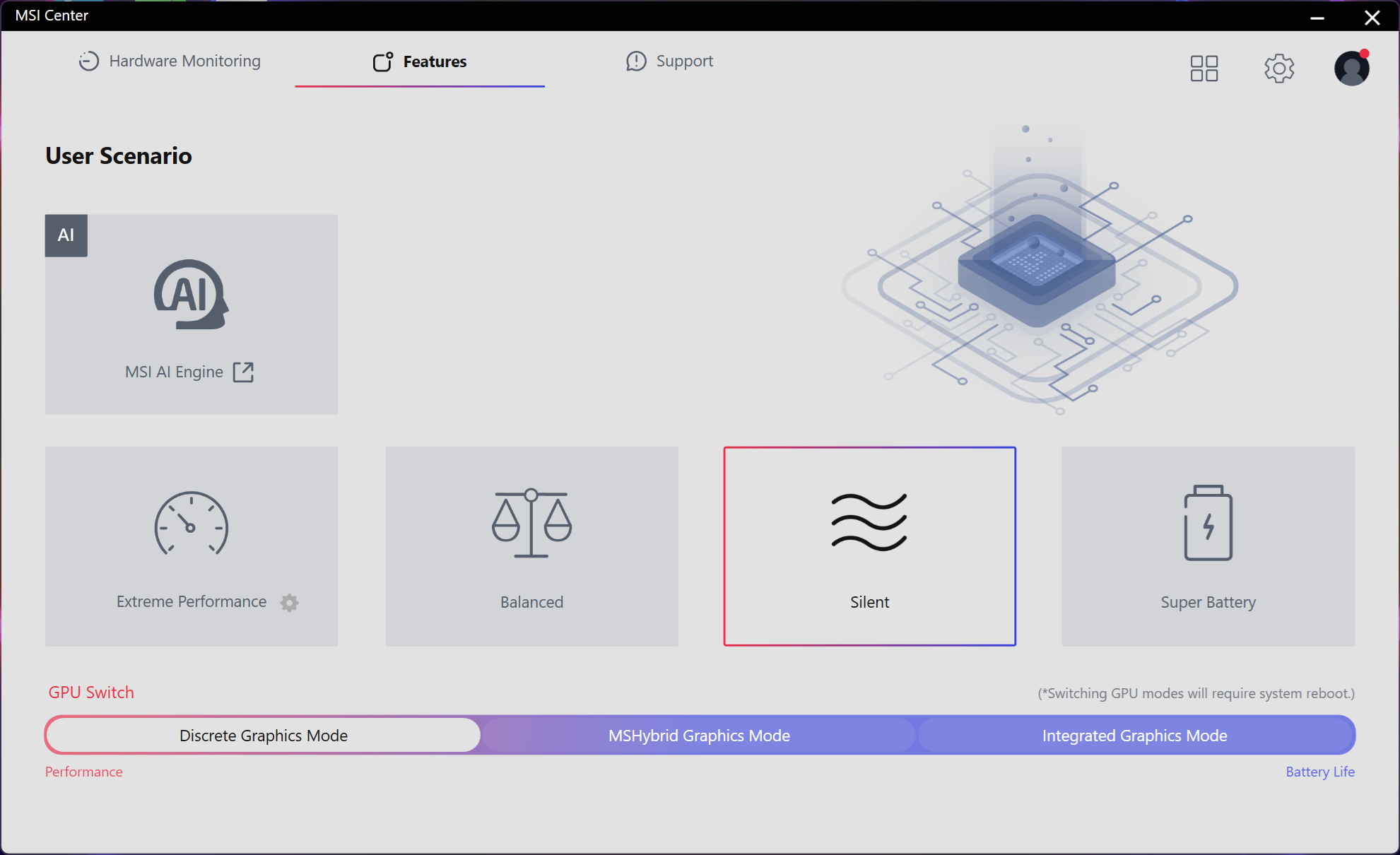Select the Super Battery scenario
Screen dimensions: 1400x855
click(x=1208, y=546)
